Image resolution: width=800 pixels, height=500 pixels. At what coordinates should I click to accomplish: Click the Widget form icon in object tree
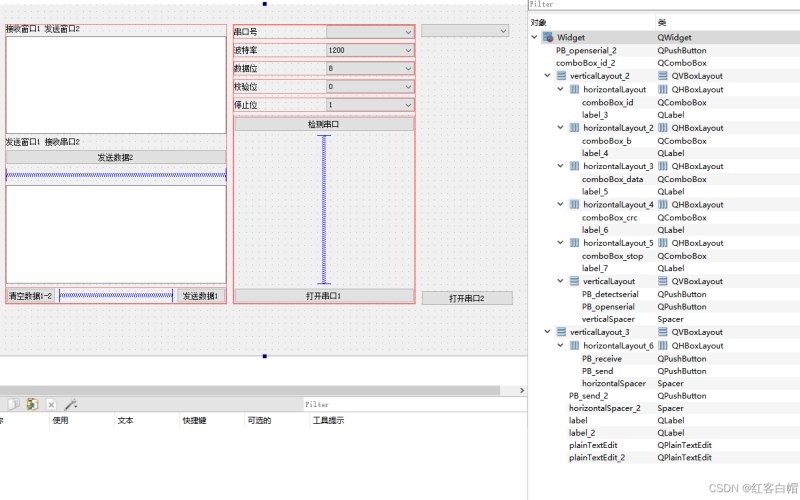tap(548, 37)
